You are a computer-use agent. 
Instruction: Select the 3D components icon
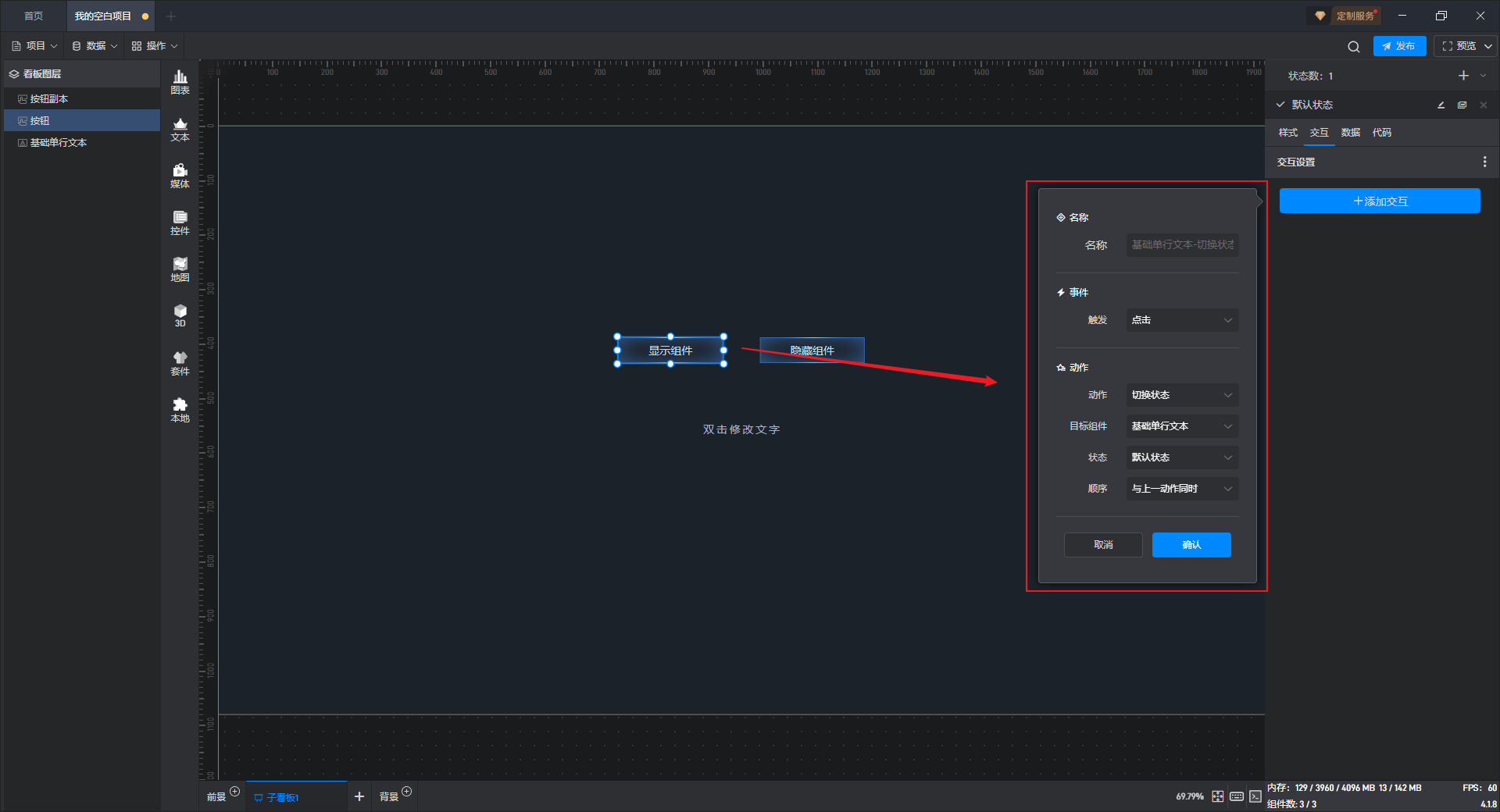click(180, 315)
